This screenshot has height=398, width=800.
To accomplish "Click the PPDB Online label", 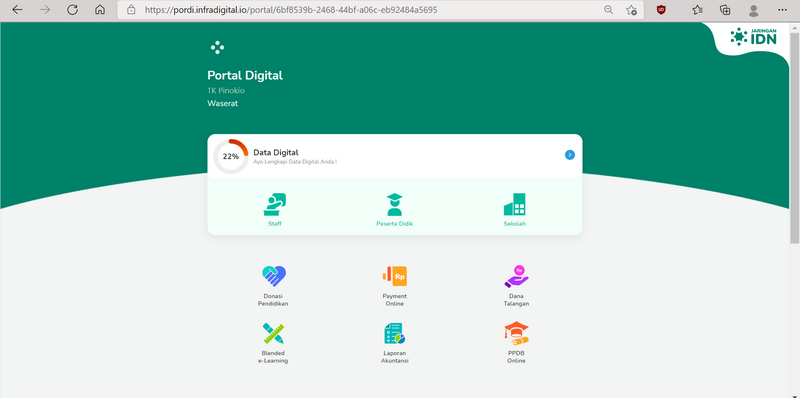I will pos(516,357).
